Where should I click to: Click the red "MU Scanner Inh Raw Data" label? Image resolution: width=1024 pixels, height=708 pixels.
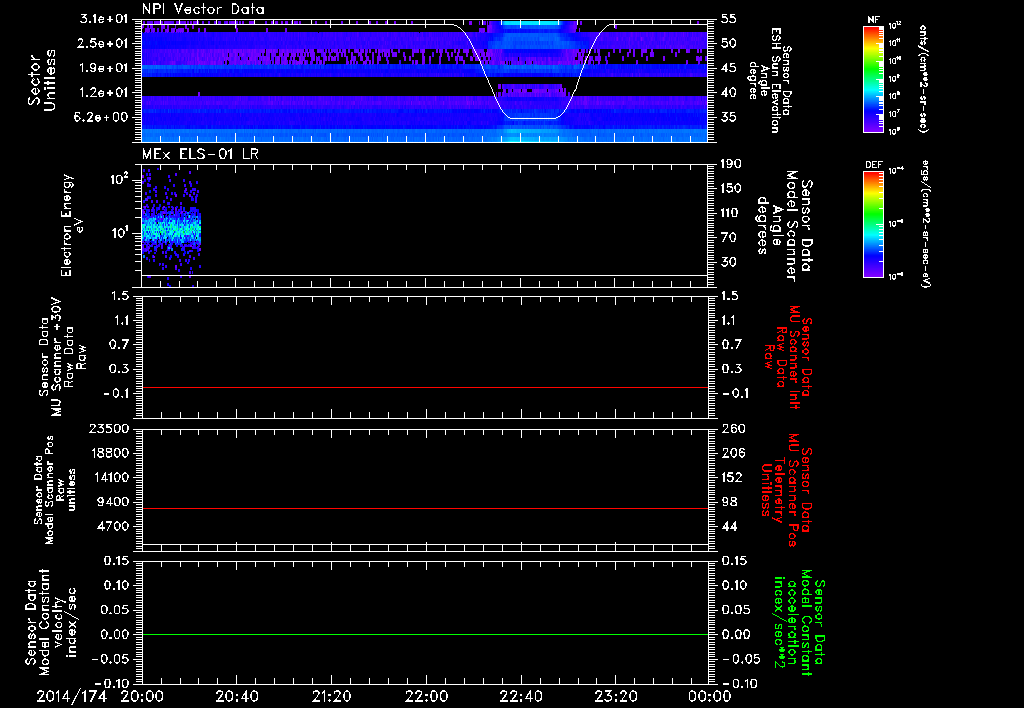pyautogui.click(x=788, y=357)
